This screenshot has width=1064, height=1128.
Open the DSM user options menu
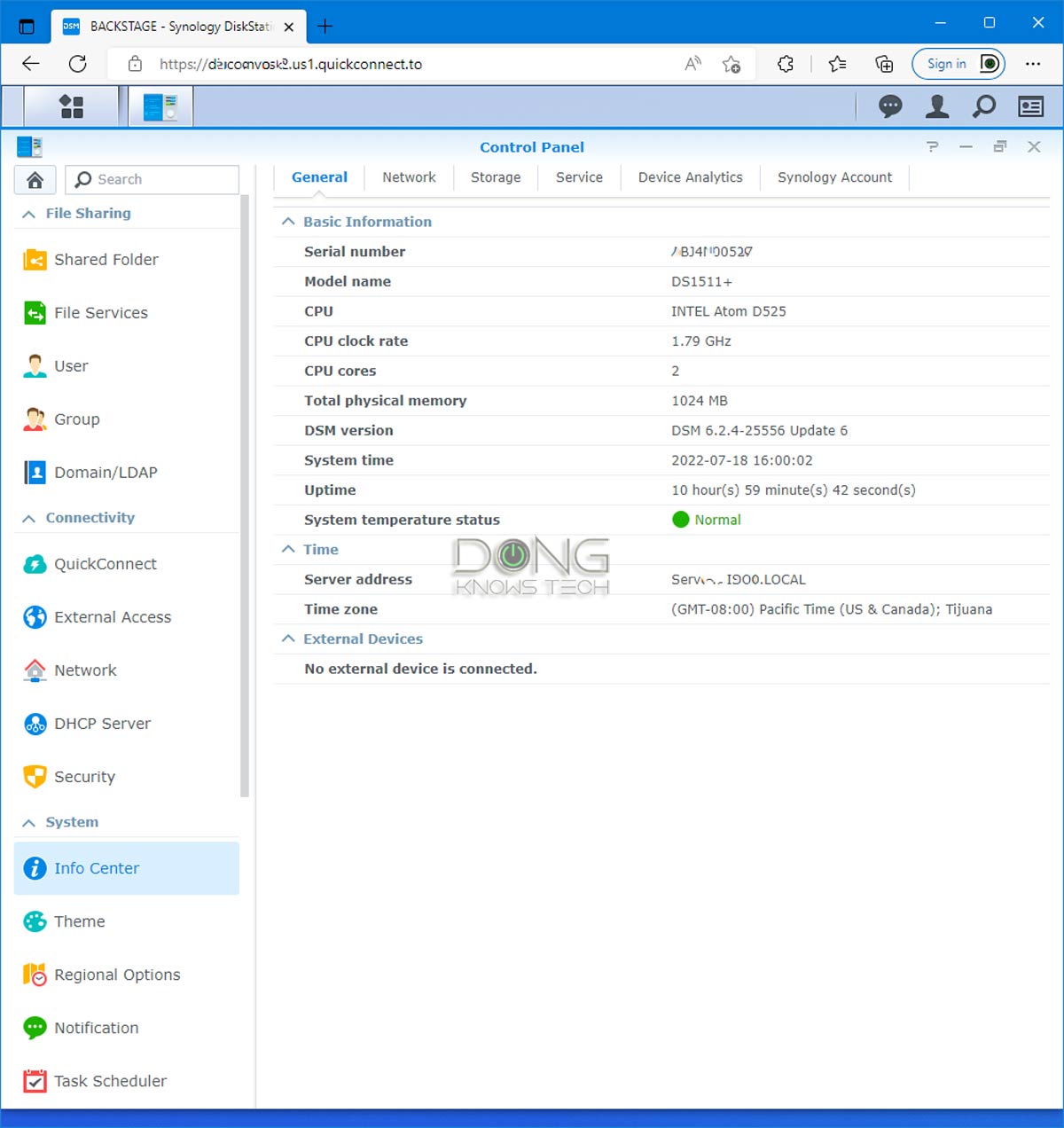[937, 107]
